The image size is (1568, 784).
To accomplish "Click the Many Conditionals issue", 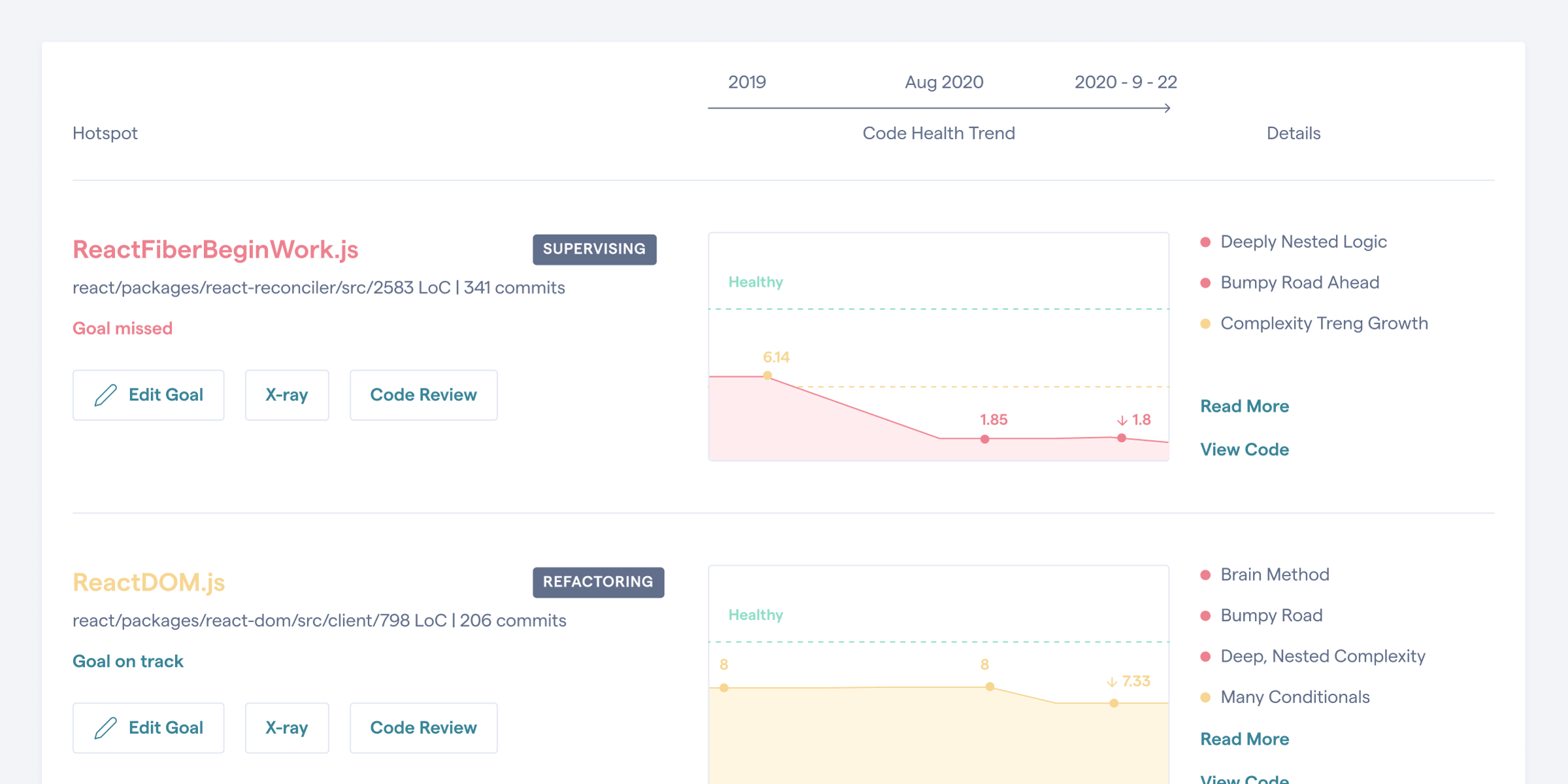I will [x=1295, y=697].
